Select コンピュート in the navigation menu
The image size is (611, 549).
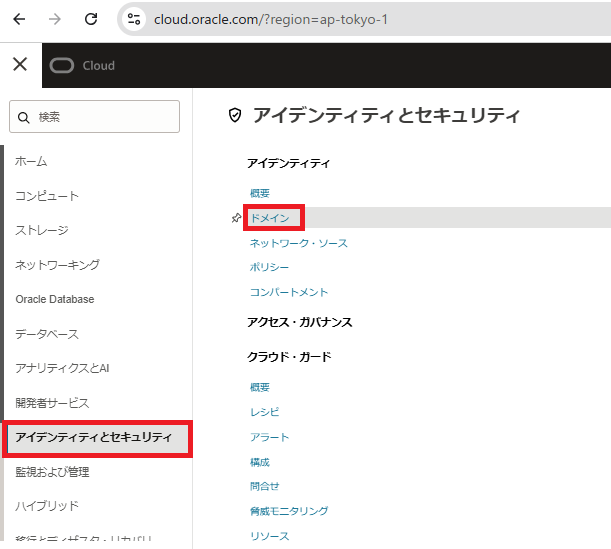(x=47, y=196)
